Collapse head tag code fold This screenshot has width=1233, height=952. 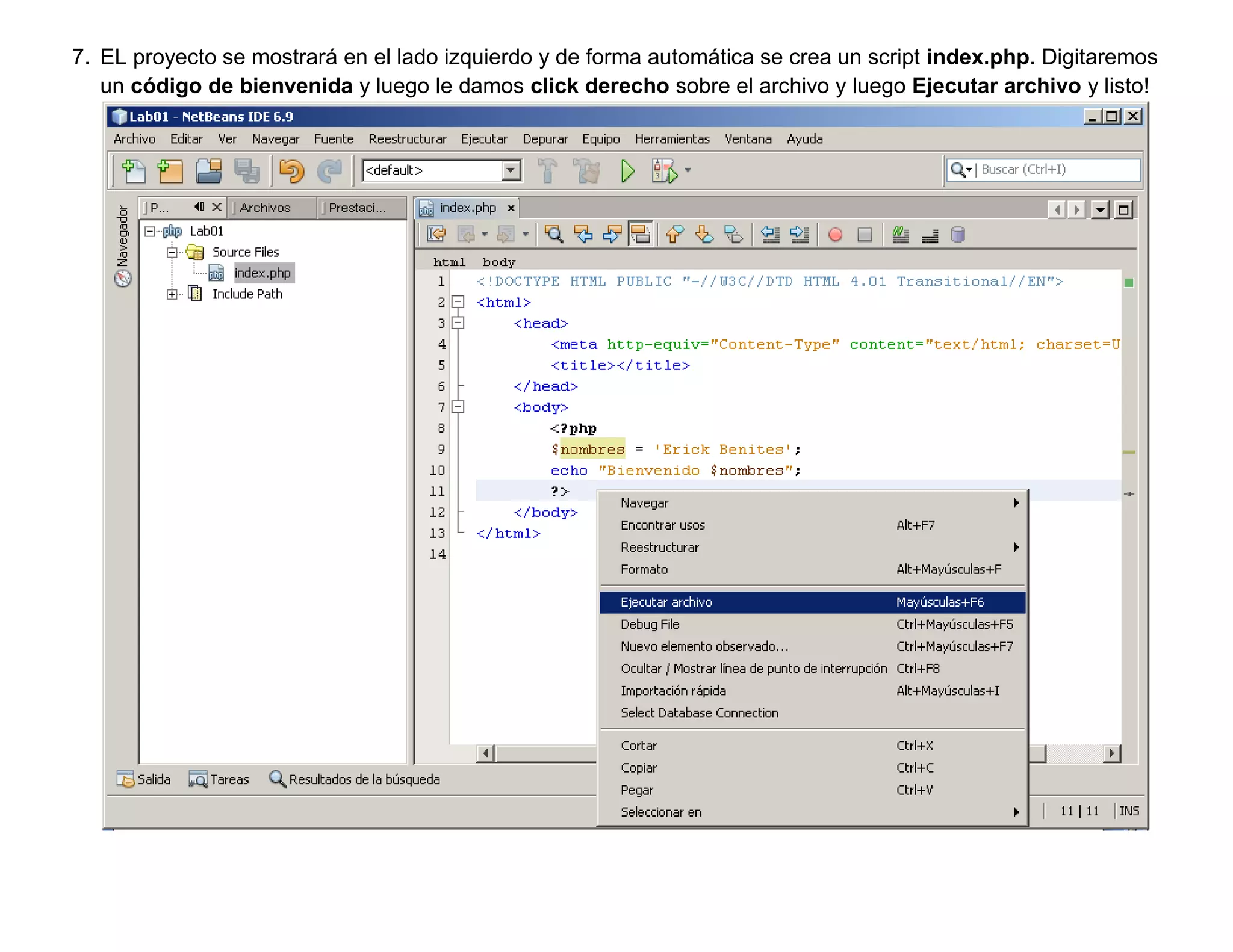(458, 323)
